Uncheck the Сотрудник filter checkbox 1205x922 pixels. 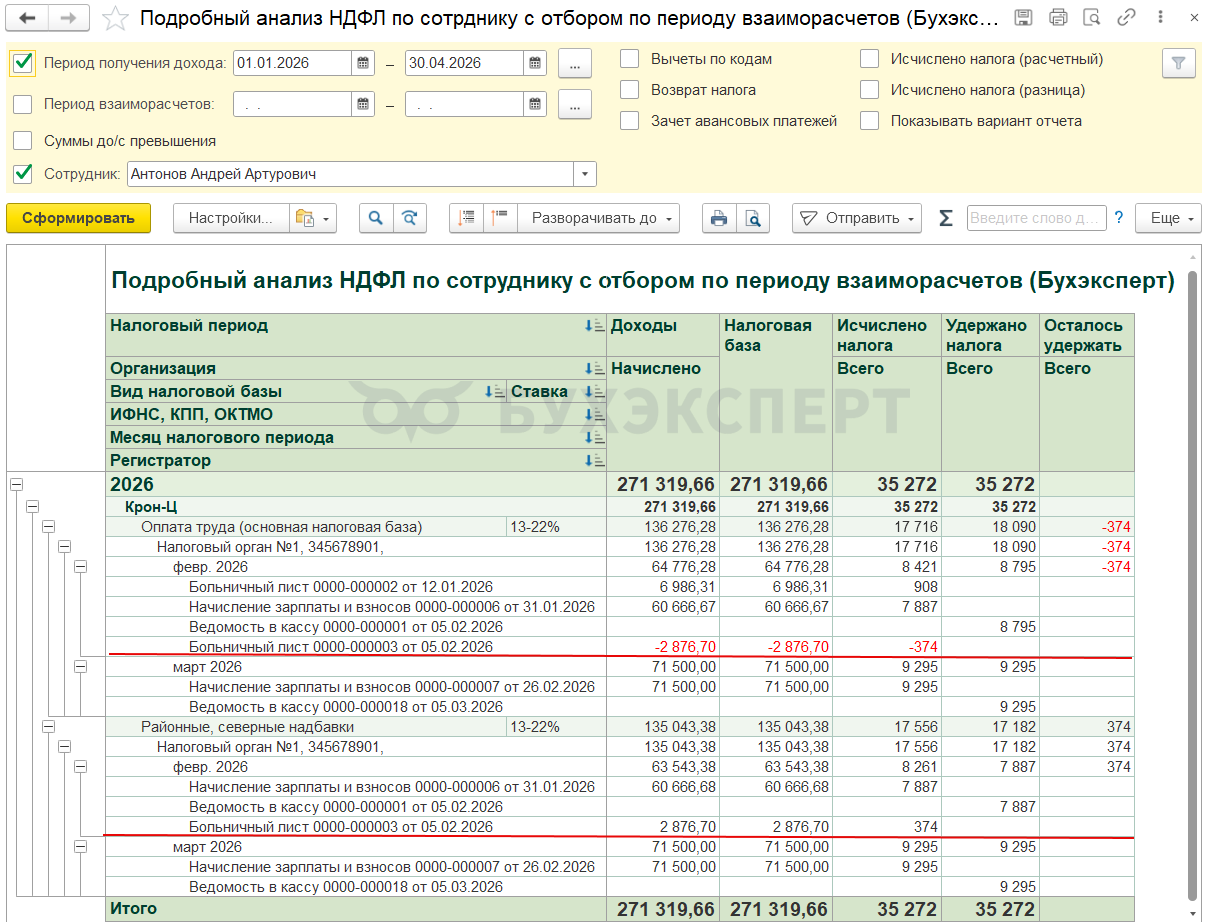coord(23,174)
